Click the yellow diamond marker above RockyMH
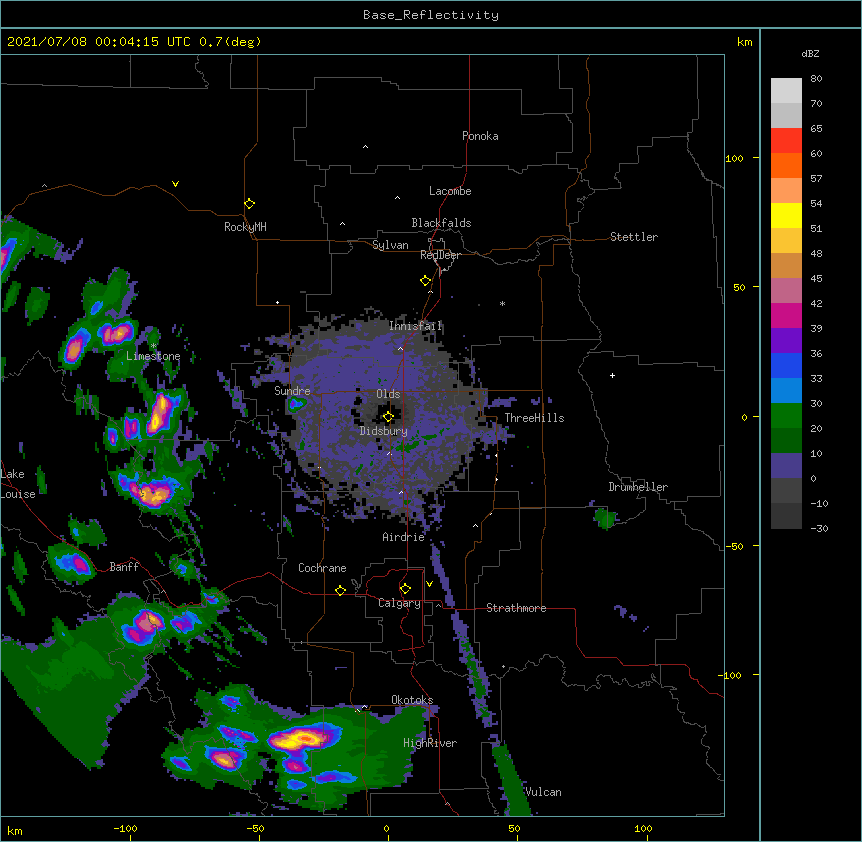 (x=249, y=204)
